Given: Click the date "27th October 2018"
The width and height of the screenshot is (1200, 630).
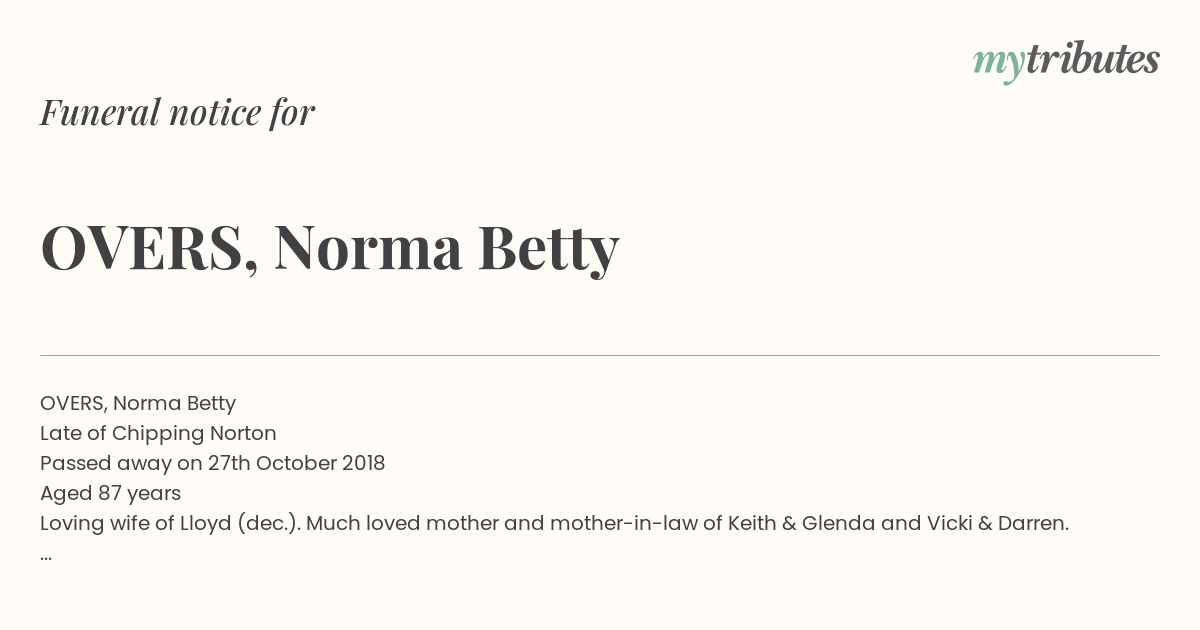Looking at the screenshot, I should click(296, 463).
